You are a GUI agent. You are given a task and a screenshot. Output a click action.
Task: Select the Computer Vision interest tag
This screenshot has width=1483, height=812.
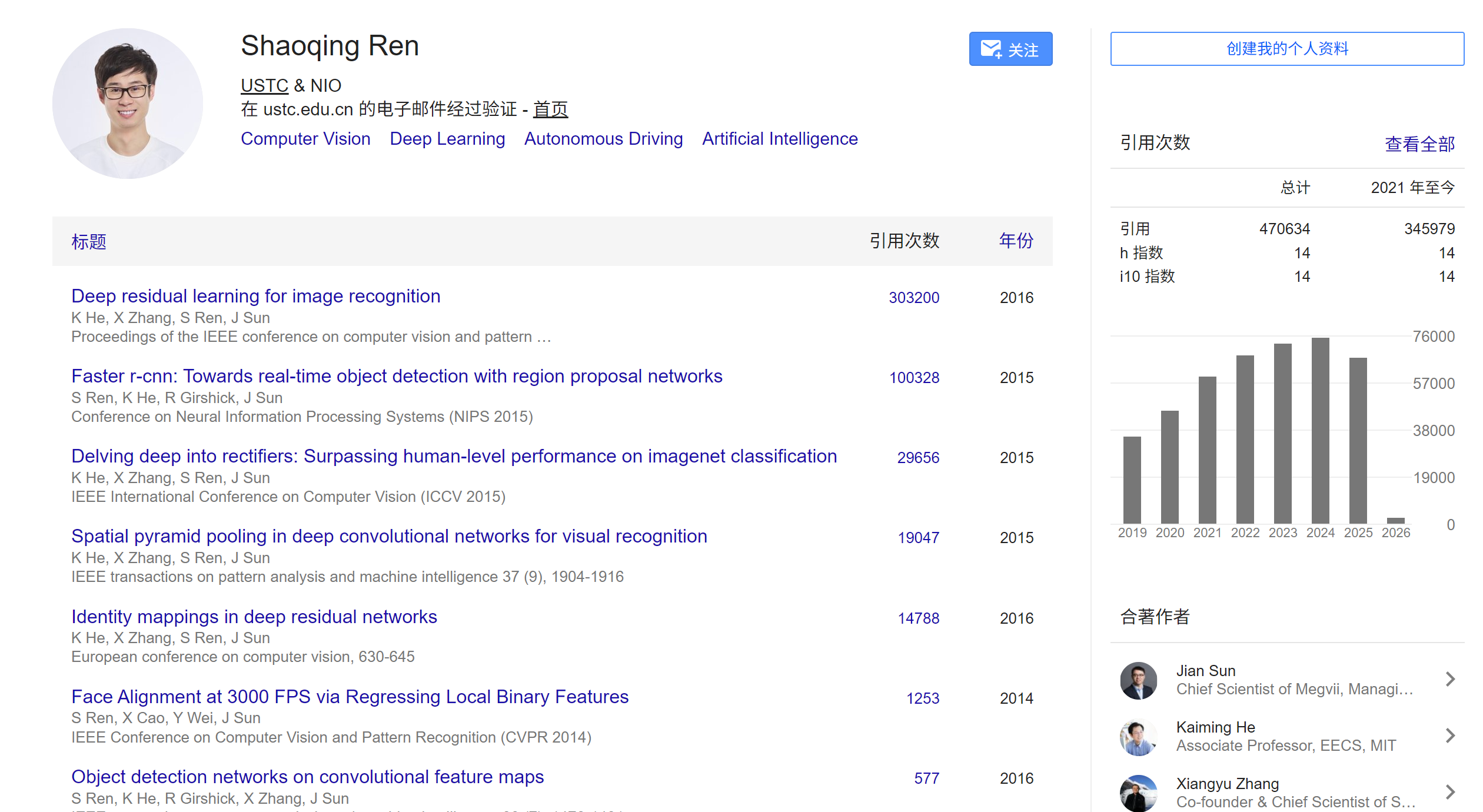[305, 139]
